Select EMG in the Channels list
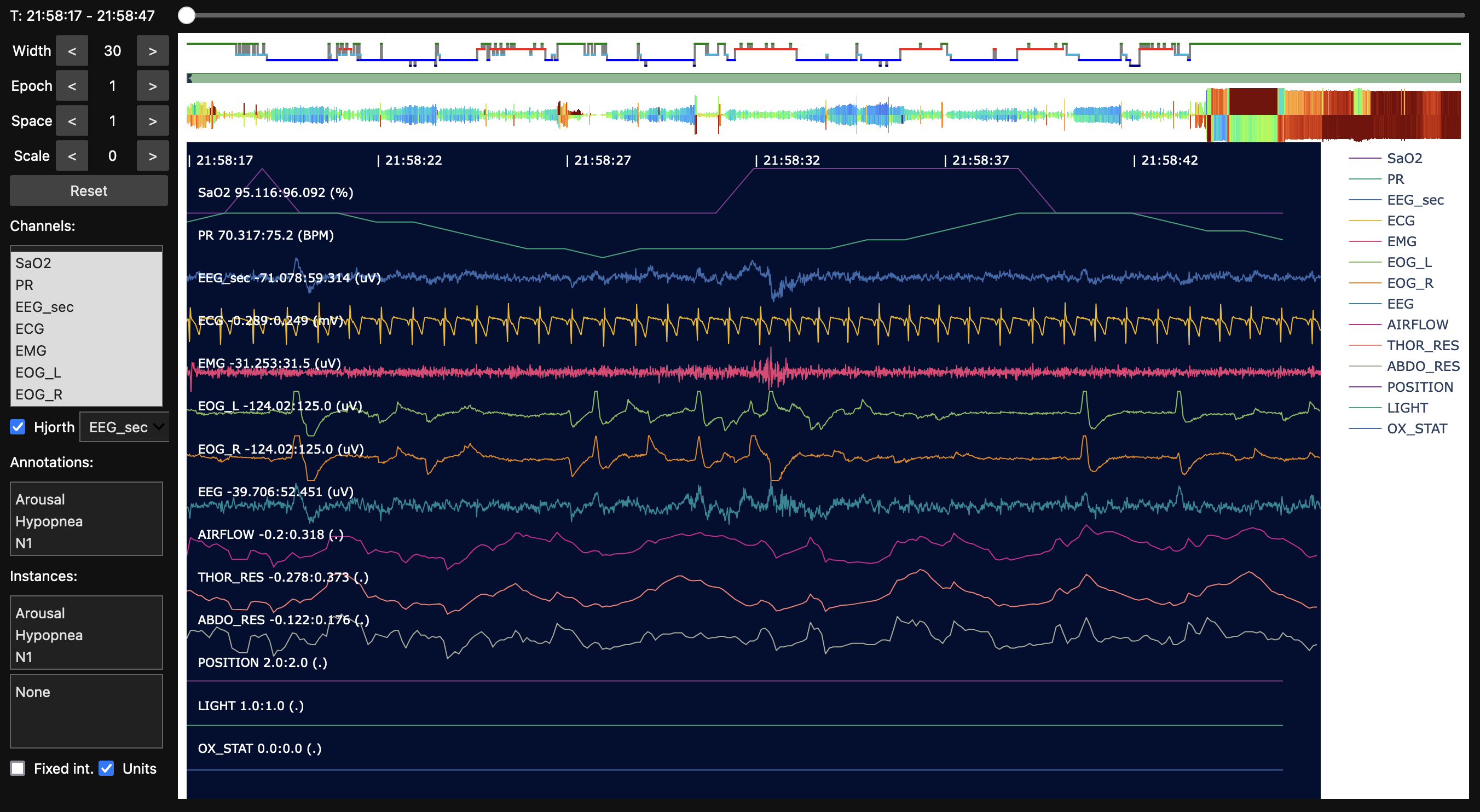The image size is (1480, 812). pos(31,351)
